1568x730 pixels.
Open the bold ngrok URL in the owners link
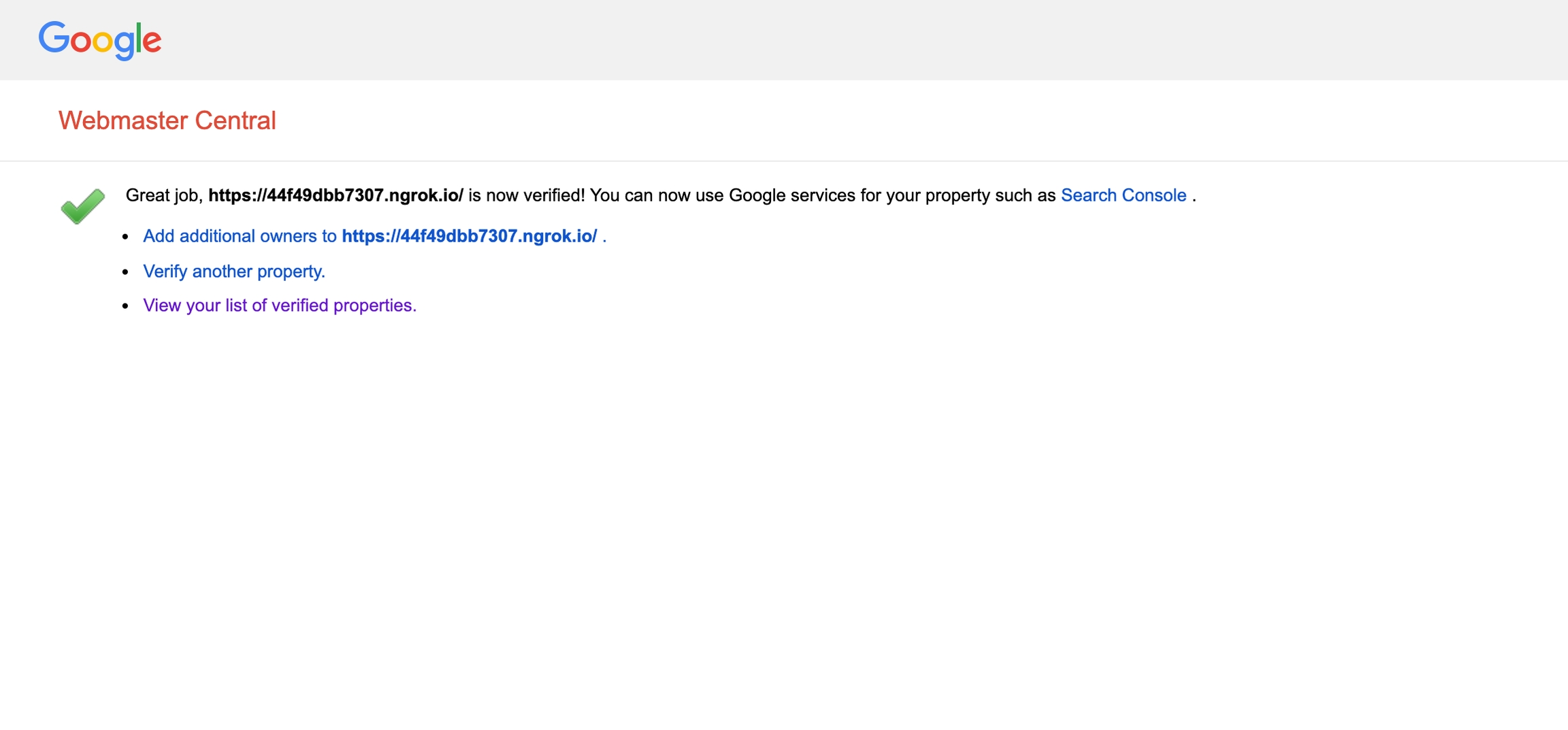[x=469, y=236]
